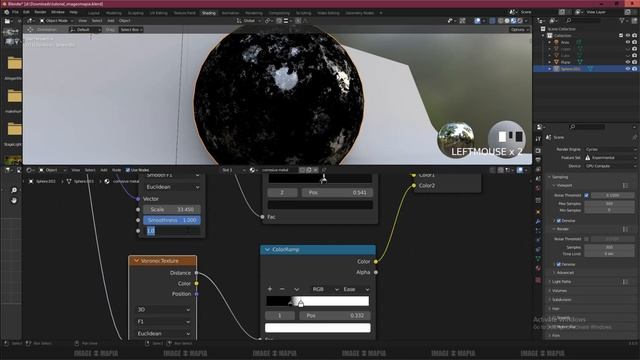
Task: Click the pan hand icon in node editor
Action: coord(14,200)
